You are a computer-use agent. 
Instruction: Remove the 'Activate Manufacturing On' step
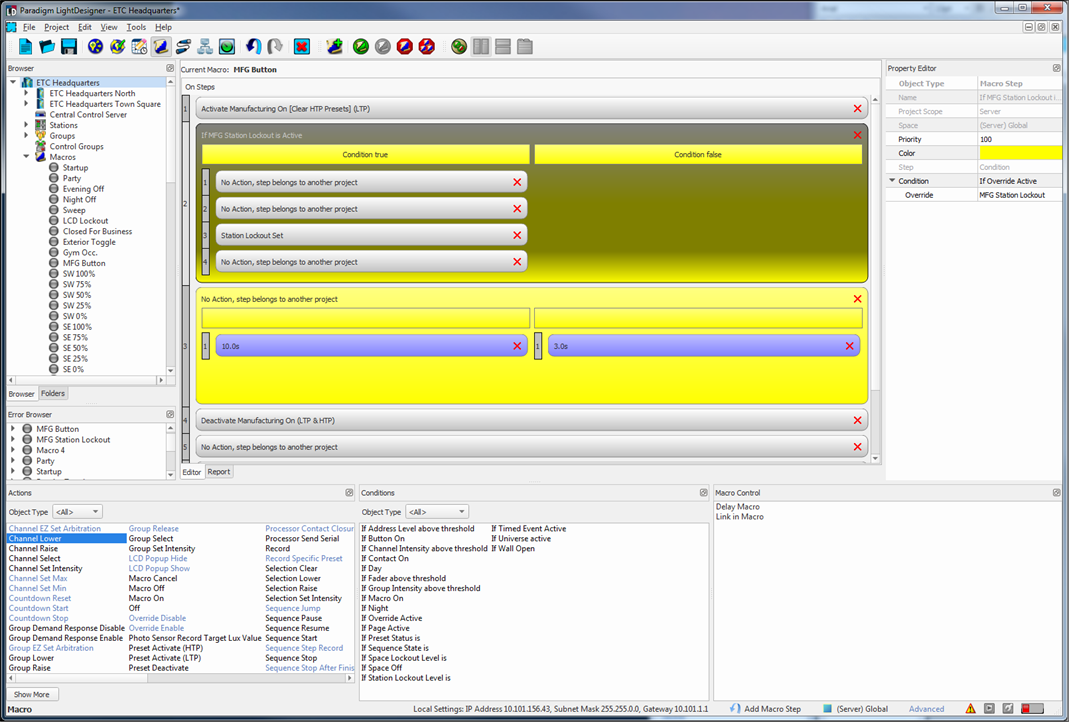pyautogui.click(x=857, y=108)
